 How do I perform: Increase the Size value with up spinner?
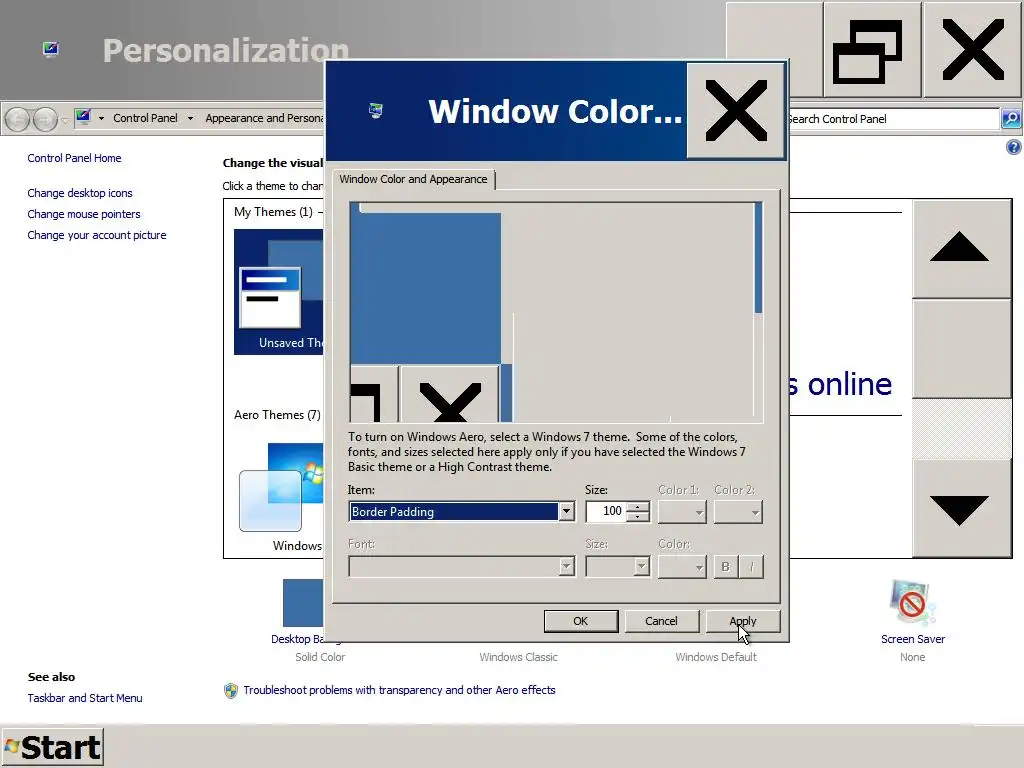637,507
